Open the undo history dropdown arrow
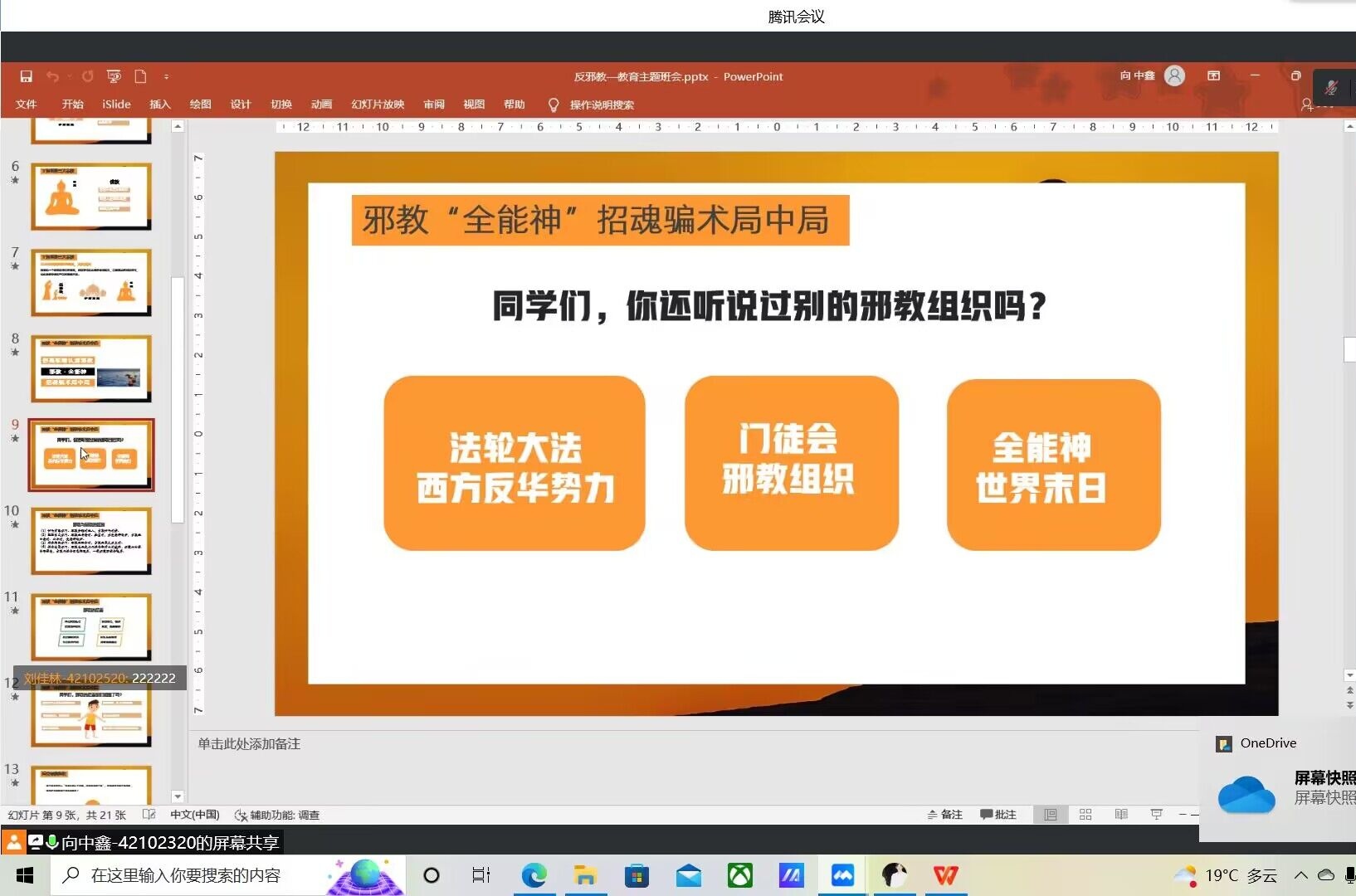This screenshot has height=896, width=1356. 70,76
